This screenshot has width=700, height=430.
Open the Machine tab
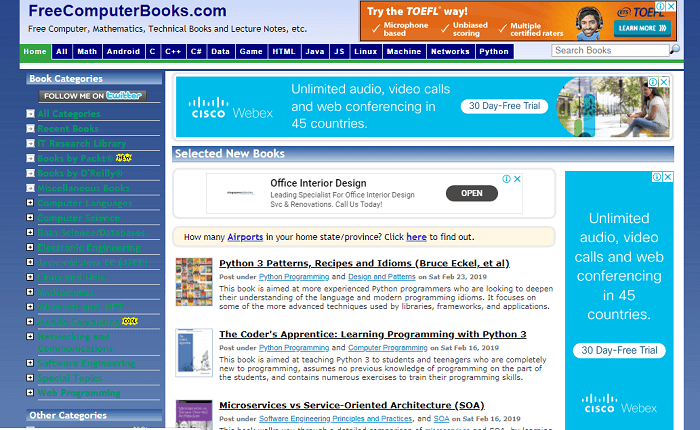pos(404,51)
